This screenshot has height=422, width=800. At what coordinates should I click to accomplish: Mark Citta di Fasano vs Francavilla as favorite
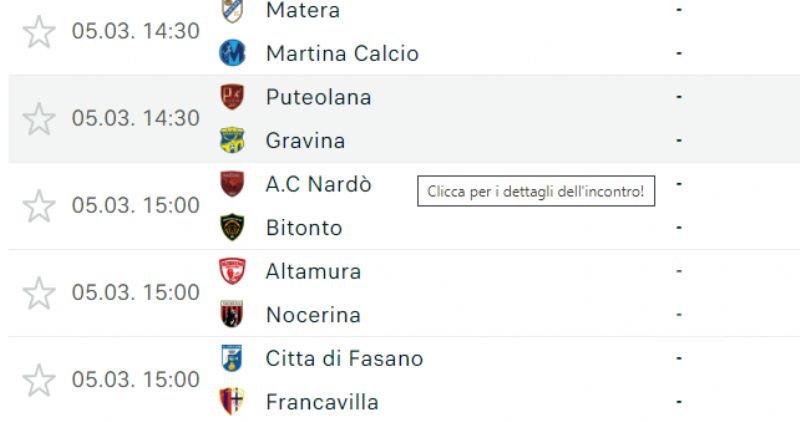coord(39,380)
